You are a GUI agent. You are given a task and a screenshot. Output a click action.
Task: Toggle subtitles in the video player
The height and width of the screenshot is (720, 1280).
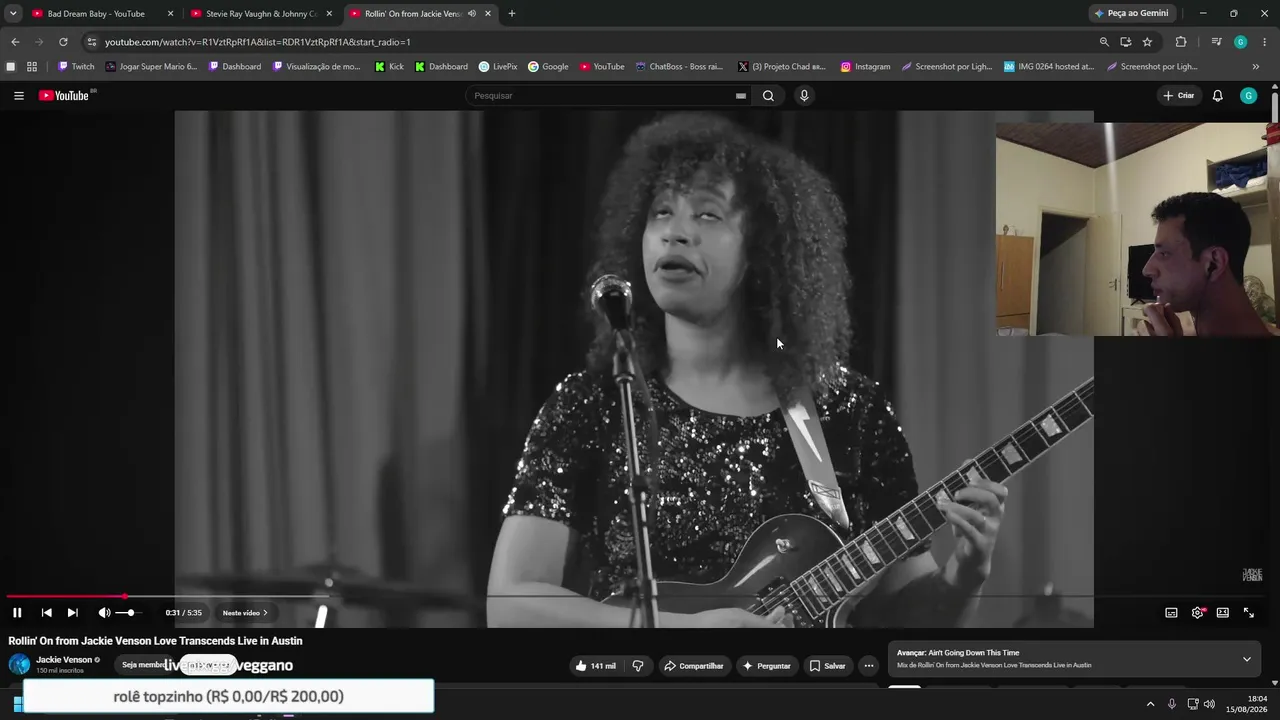point(1171,613)
